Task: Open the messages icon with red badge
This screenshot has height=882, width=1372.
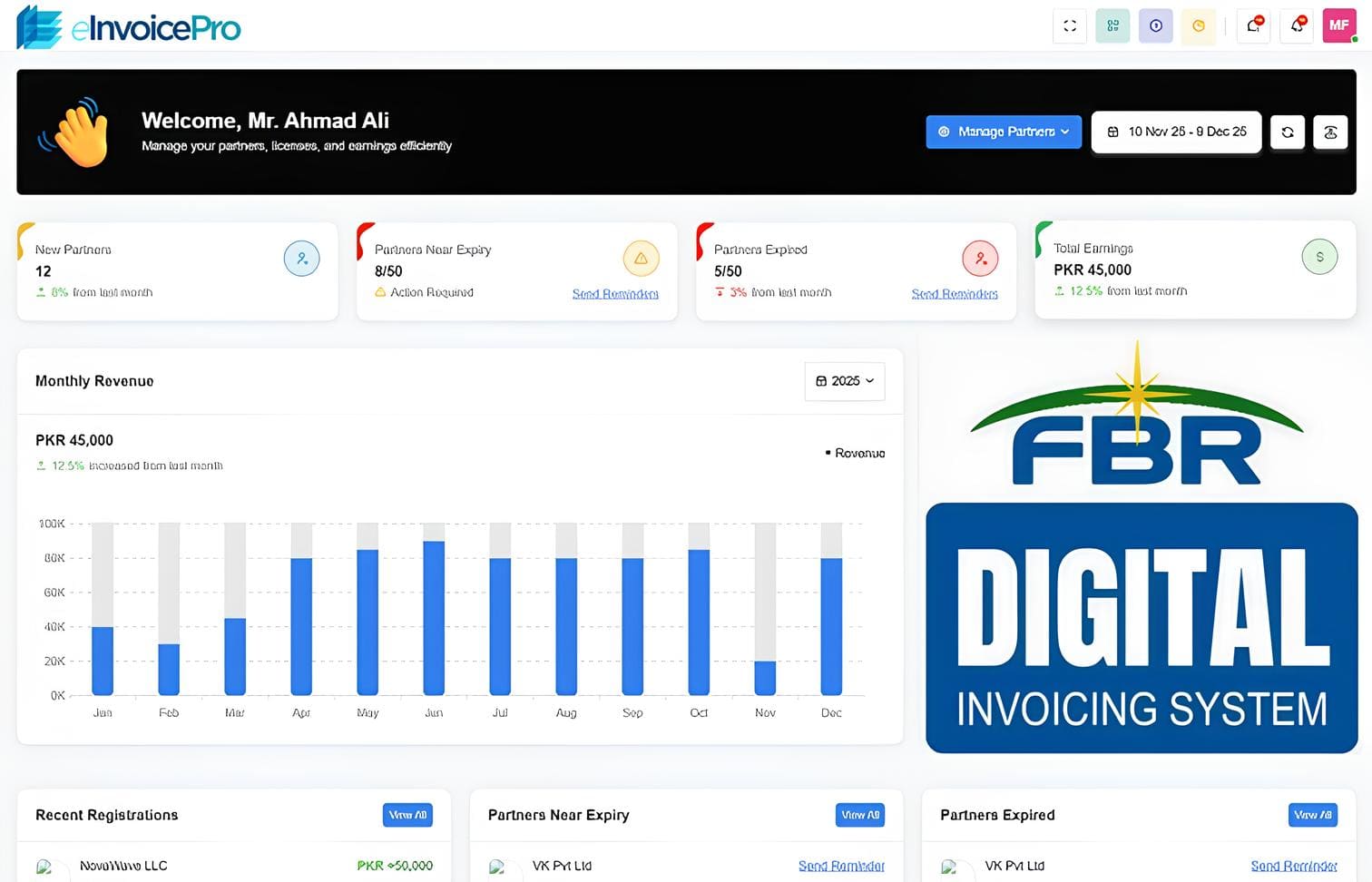Action: click(x=1254, y=26)
